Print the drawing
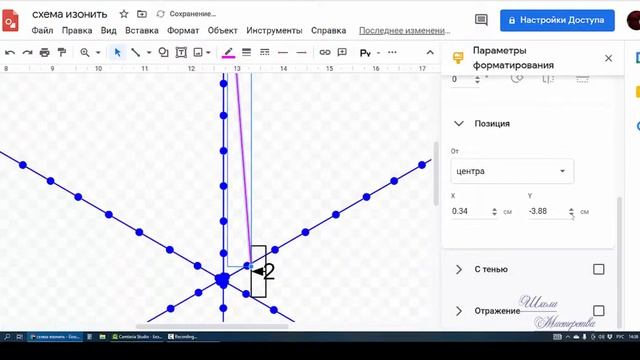The image size is (640, 360). (x=44, y=53)
